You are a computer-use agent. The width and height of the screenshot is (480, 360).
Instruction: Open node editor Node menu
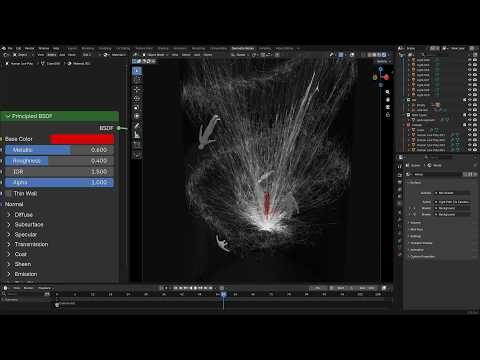pos(72,55)
